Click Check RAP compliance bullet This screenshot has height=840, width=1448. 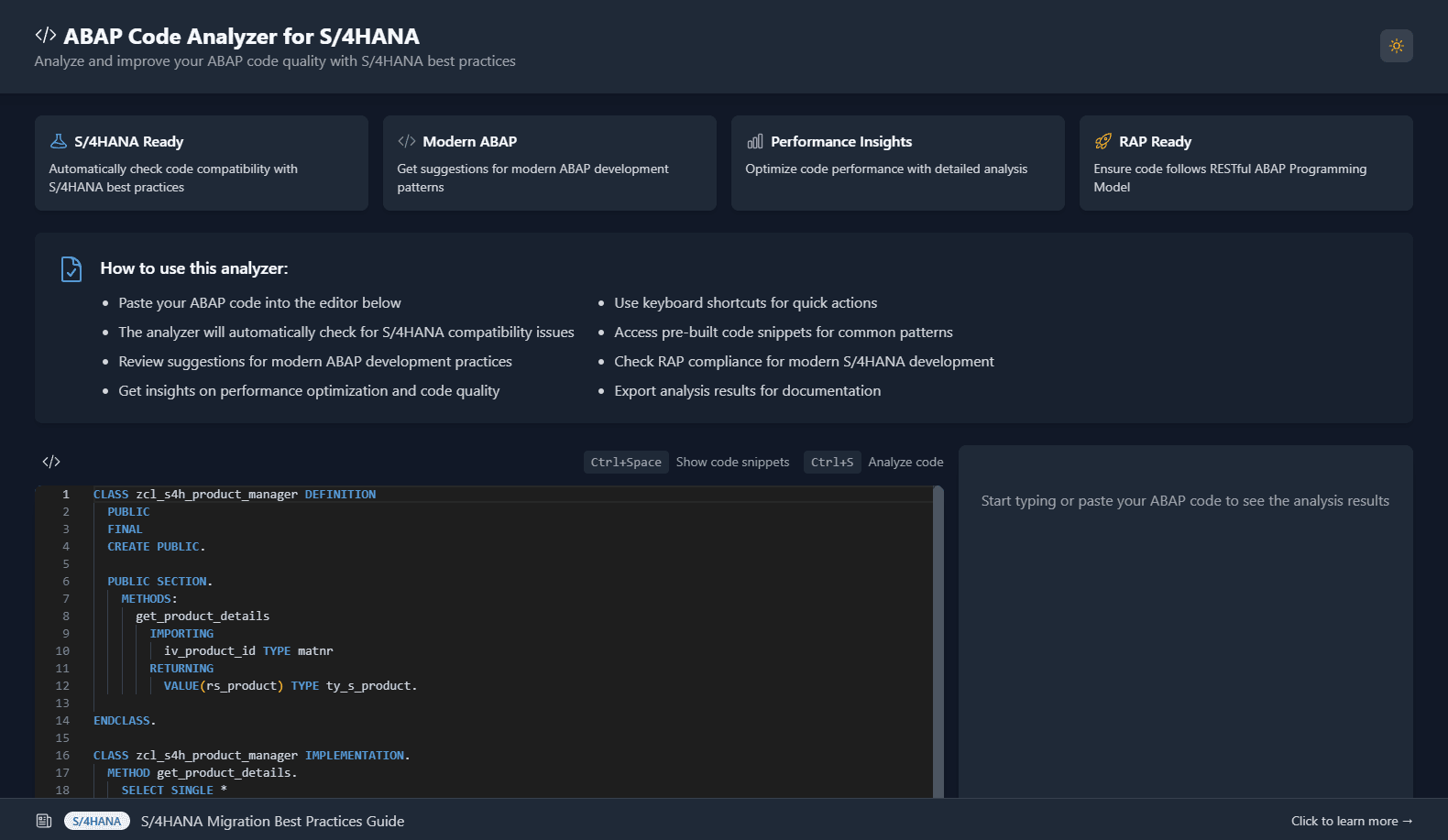tap(804, 361)
